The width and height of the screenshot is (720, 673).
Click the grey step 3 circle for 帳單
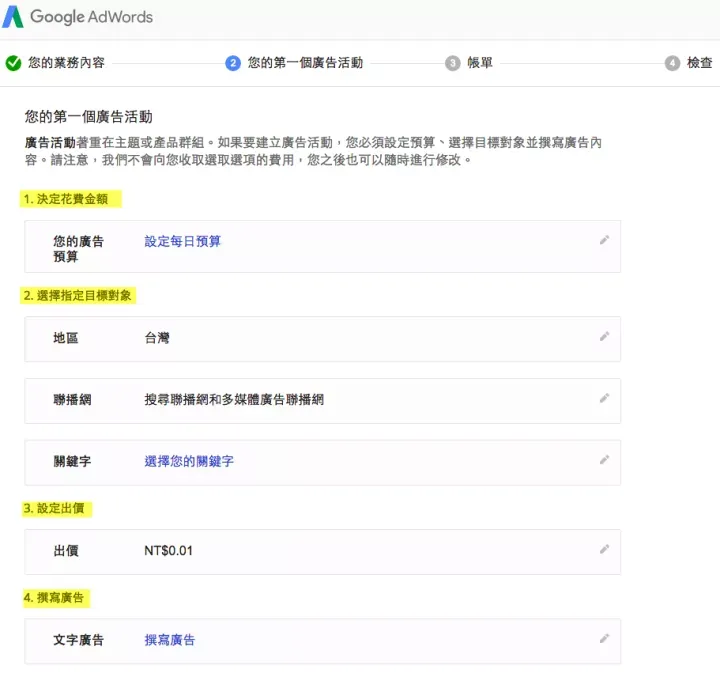point(452,63)
